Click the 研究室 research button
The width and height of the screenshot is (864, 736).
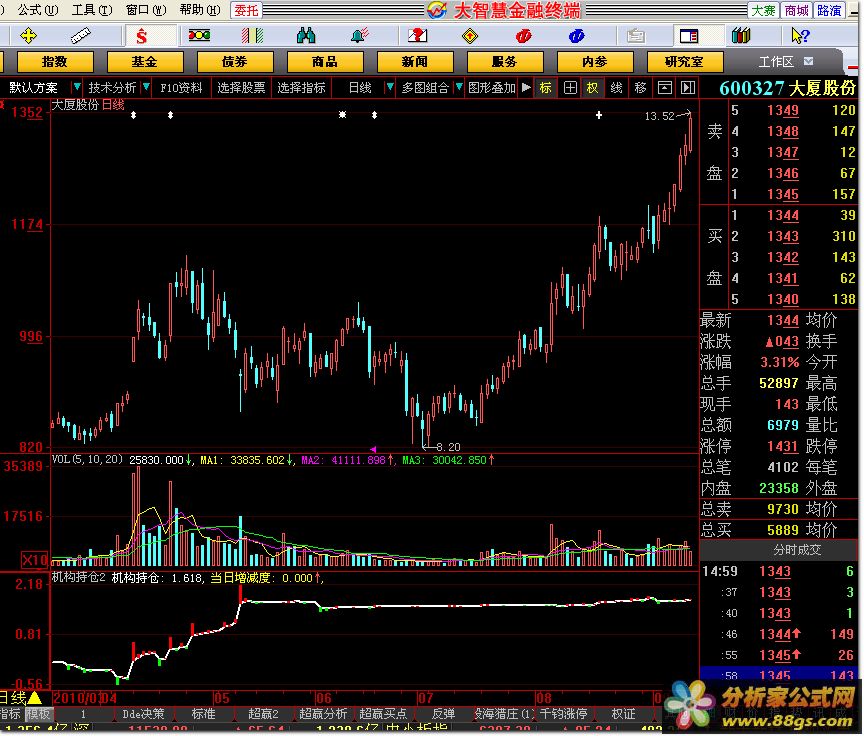click(x=684, y=62)
